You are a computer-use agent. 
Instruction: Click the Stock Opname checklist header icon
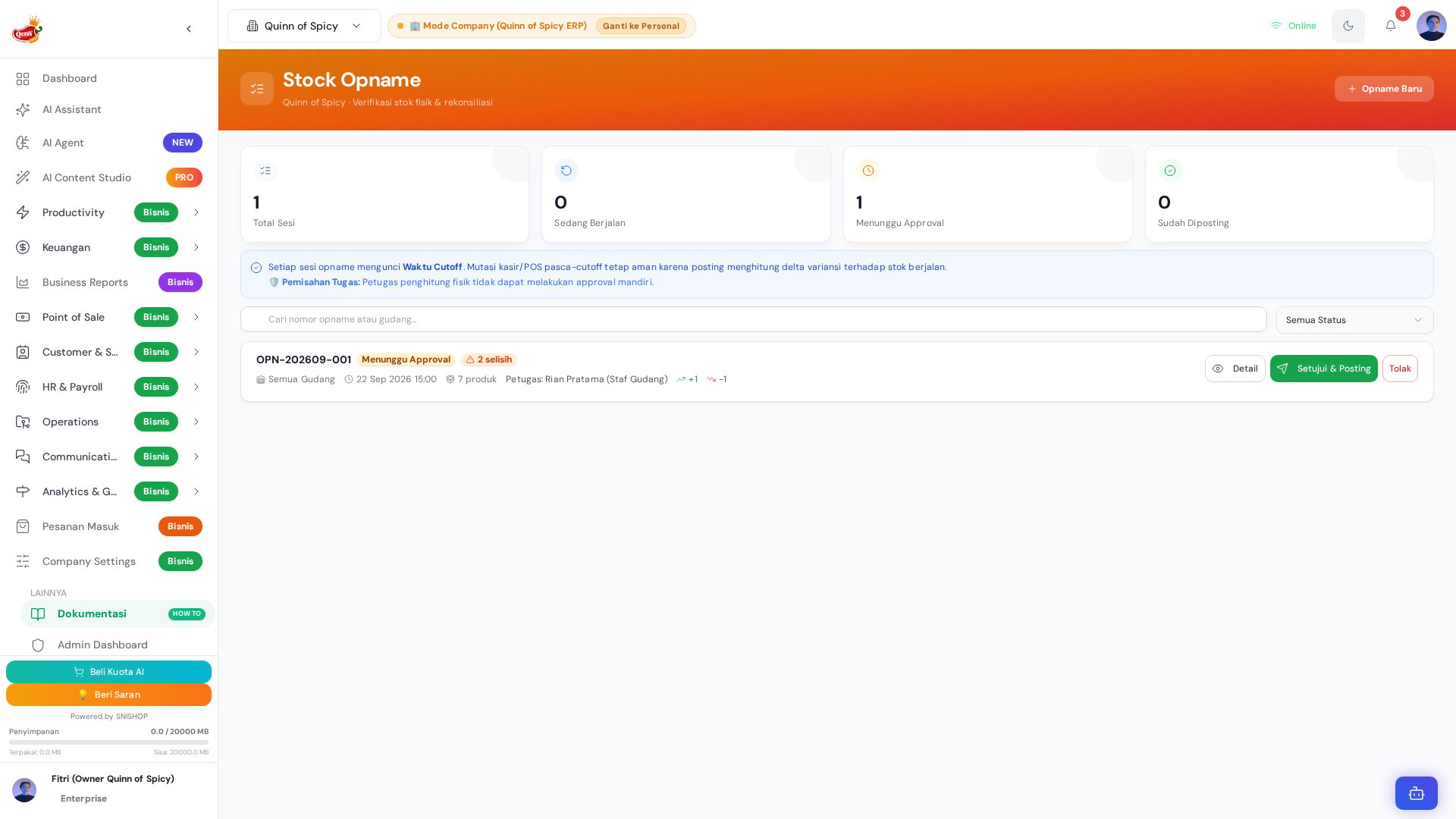(257, 89)
